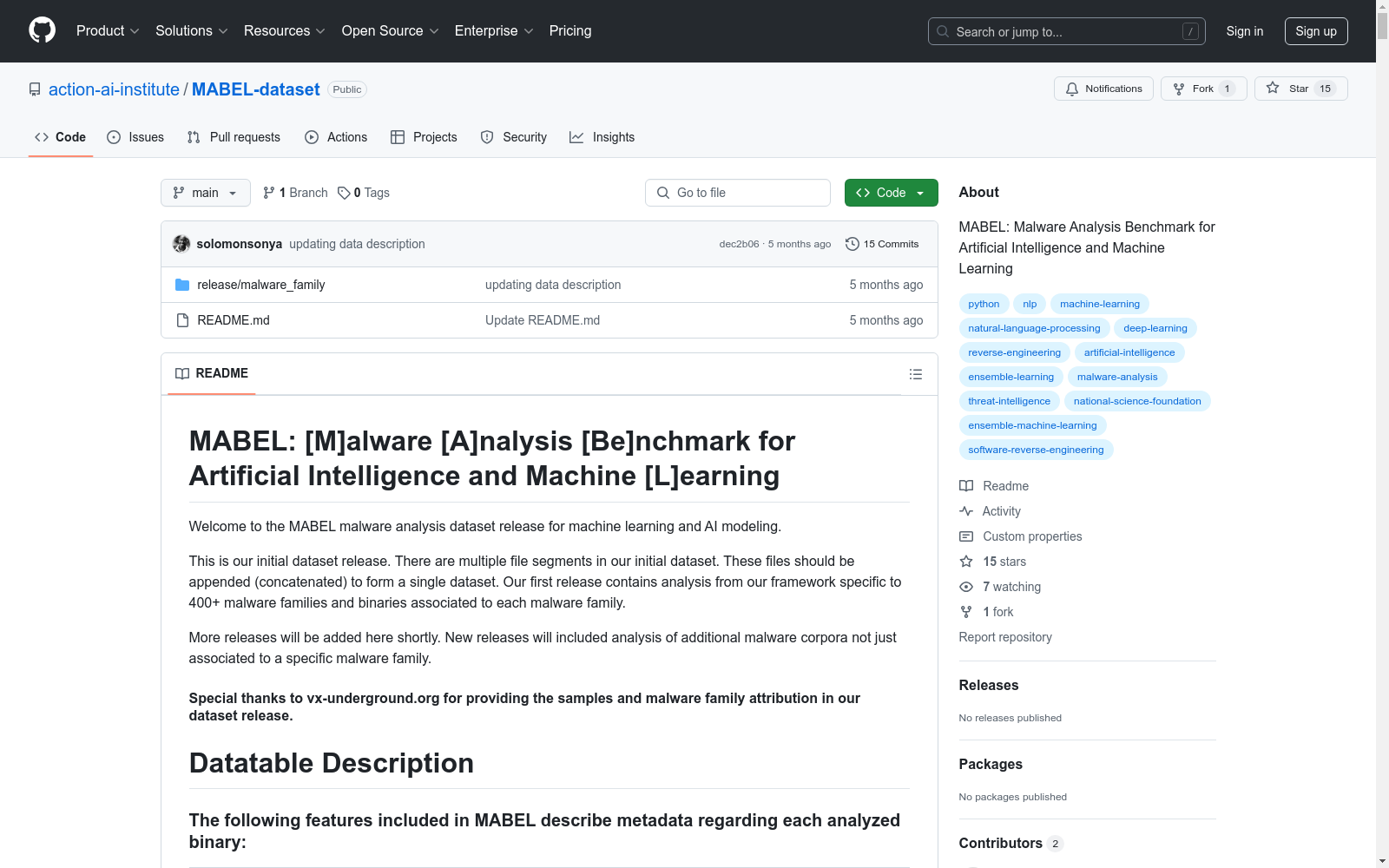Screen dimensions: 1389x868
Task: Expand the Resources menu
Action: click(285, 31)
